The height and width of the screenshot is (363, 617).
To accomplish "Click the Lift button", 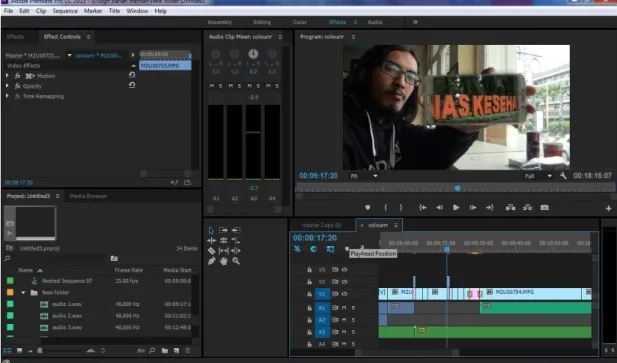I will pyautogui.click(x=510, y=208).
